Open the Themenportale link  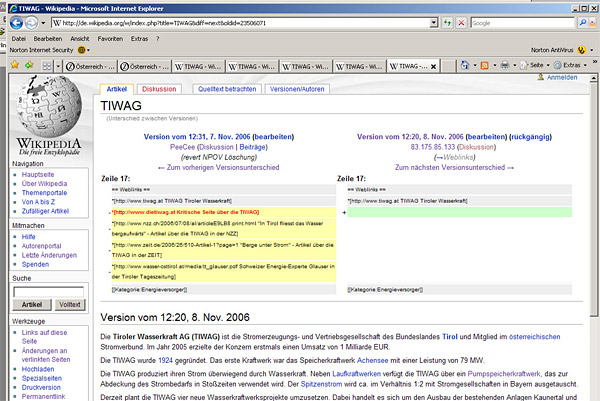[x=44, y=193]
